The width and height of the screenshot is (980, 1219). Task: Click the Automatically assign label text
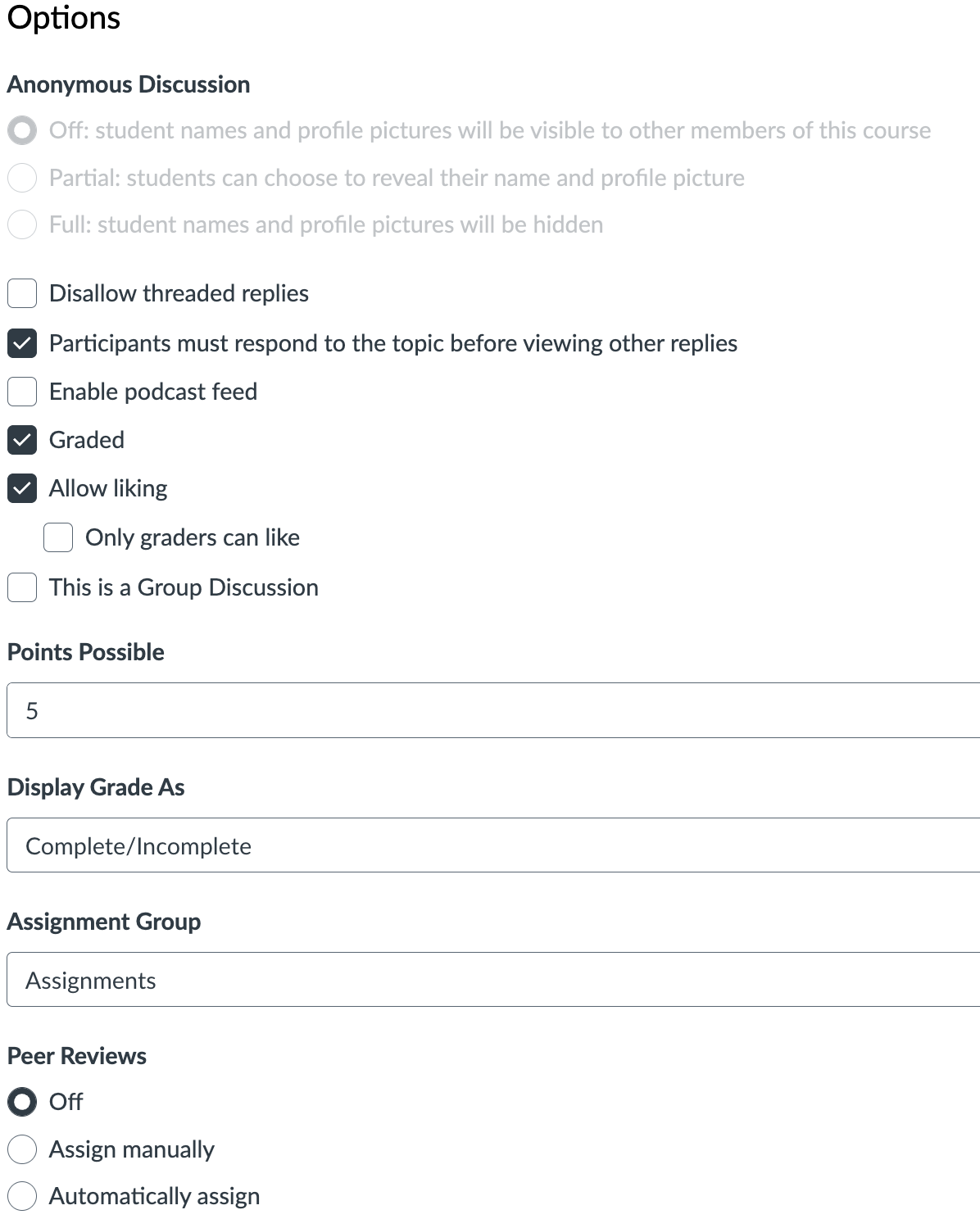point(154,1196)
